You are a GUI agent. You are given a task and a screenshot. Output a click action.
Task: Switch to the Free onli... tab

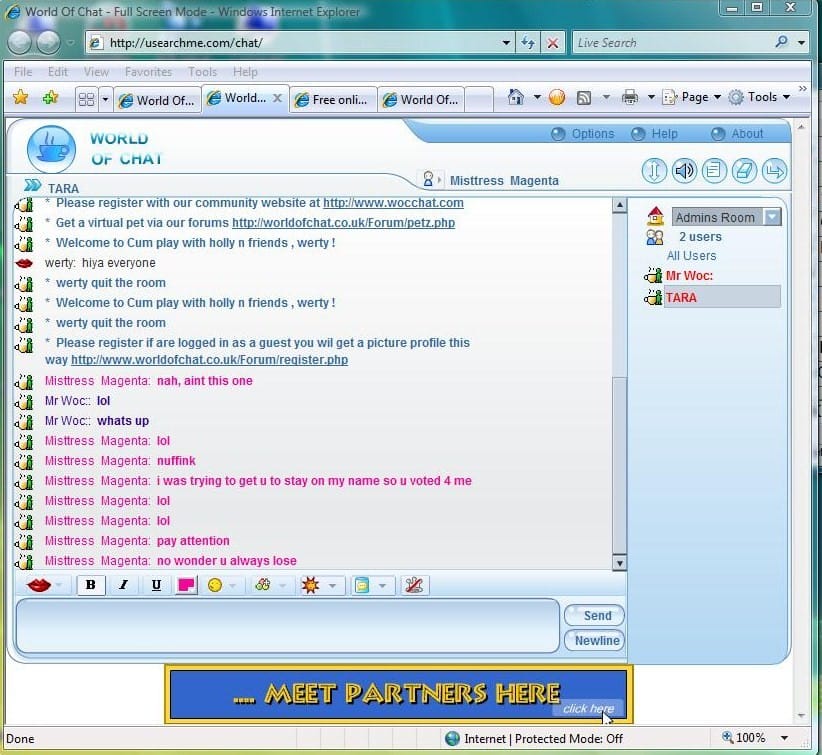333,100
